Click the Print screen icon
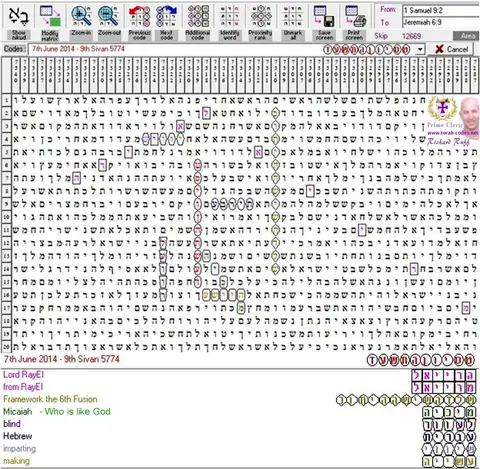Viewport: 480px width, 469px height. pos(355,16)
